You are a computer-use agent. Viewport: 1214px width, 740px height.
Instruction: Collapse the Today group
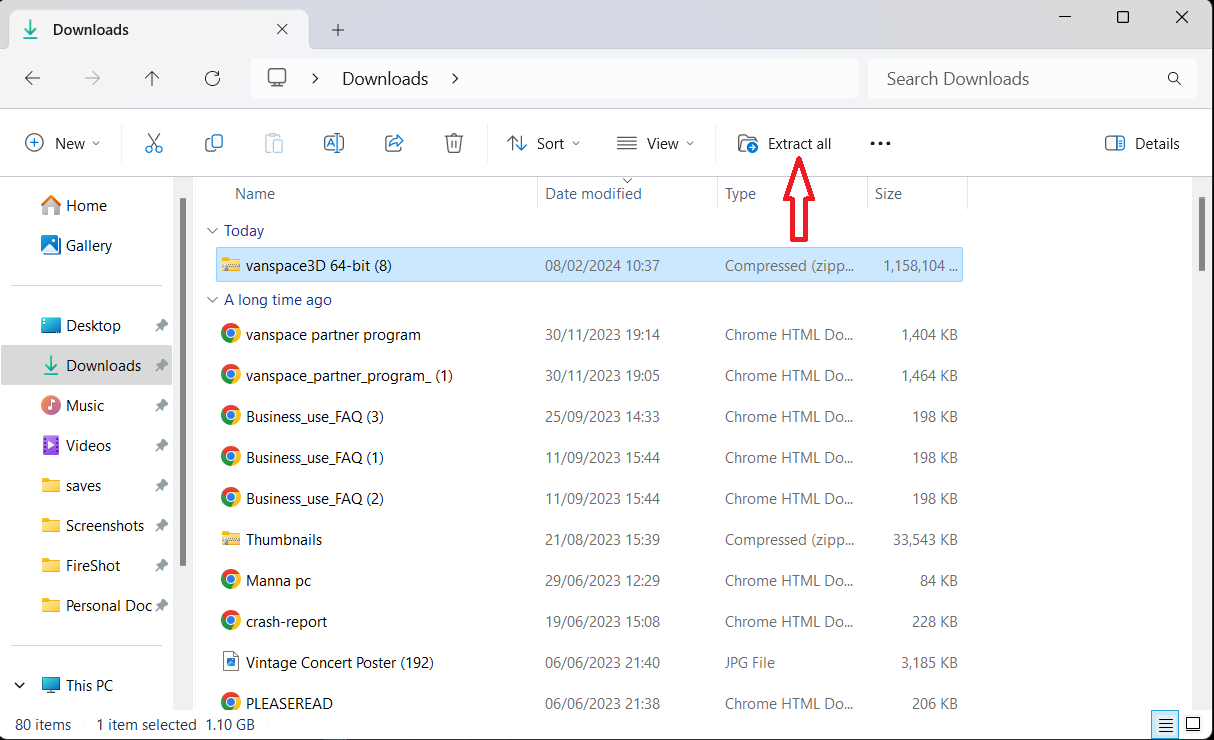click(x=212, y=230)
